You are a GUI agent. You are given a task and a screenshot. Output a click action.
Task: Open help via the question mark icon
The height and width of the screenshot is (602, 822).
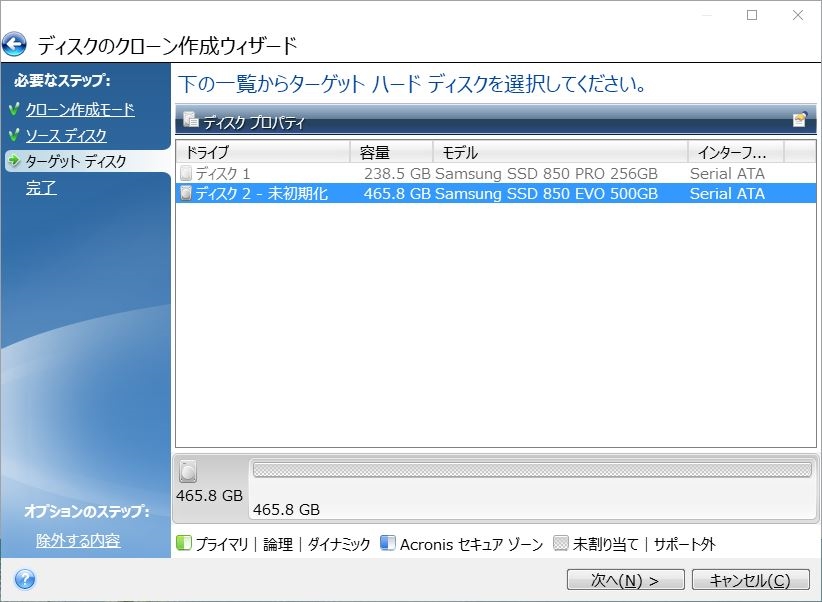click(25, 579)
